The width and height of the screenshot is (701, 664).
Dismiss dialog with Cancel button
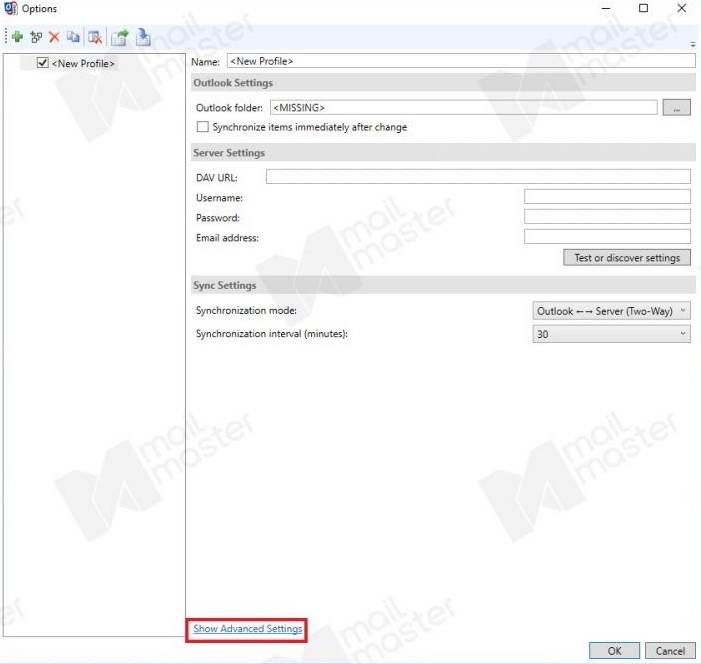click(670, 651)
